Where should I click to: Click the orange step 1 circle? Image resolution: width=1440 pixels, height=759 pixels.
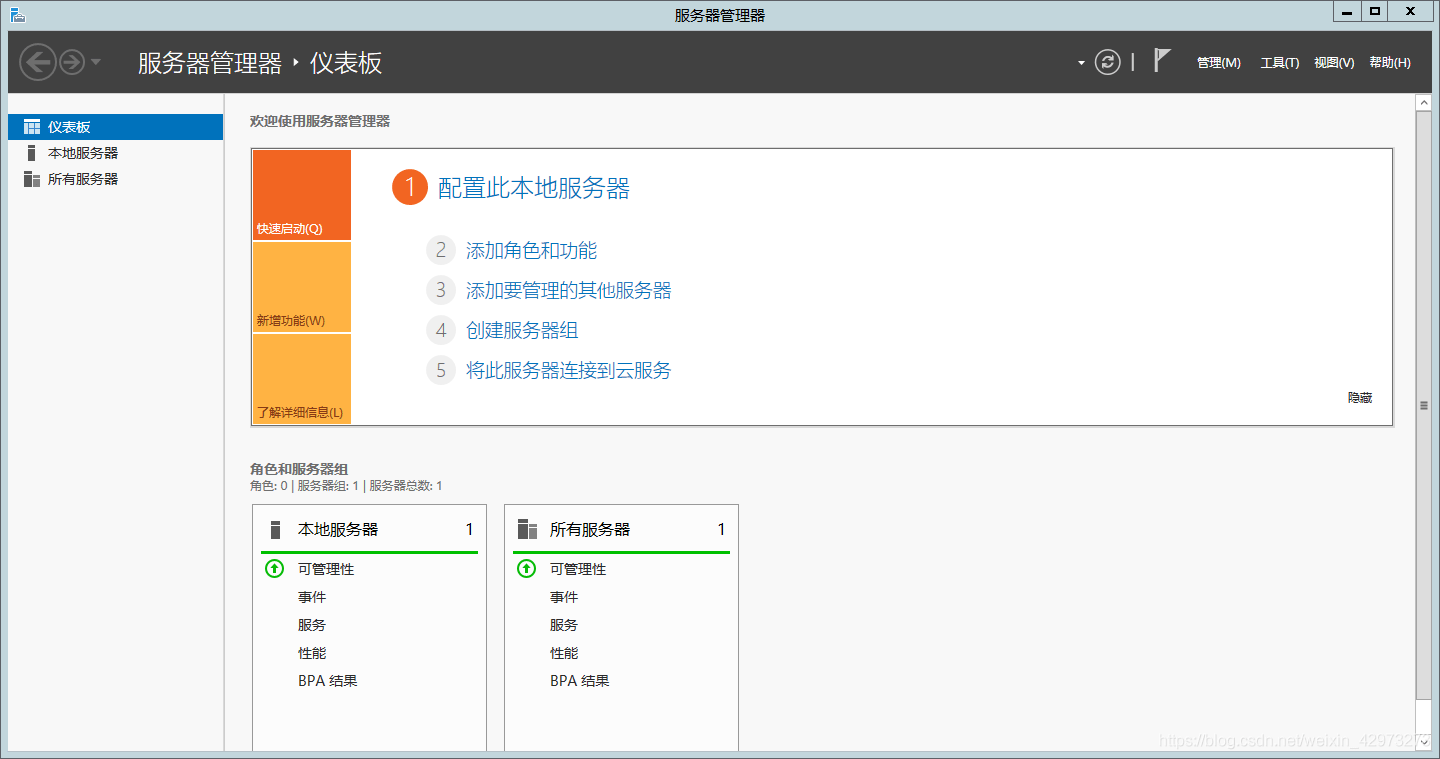(x=410, y=187)
